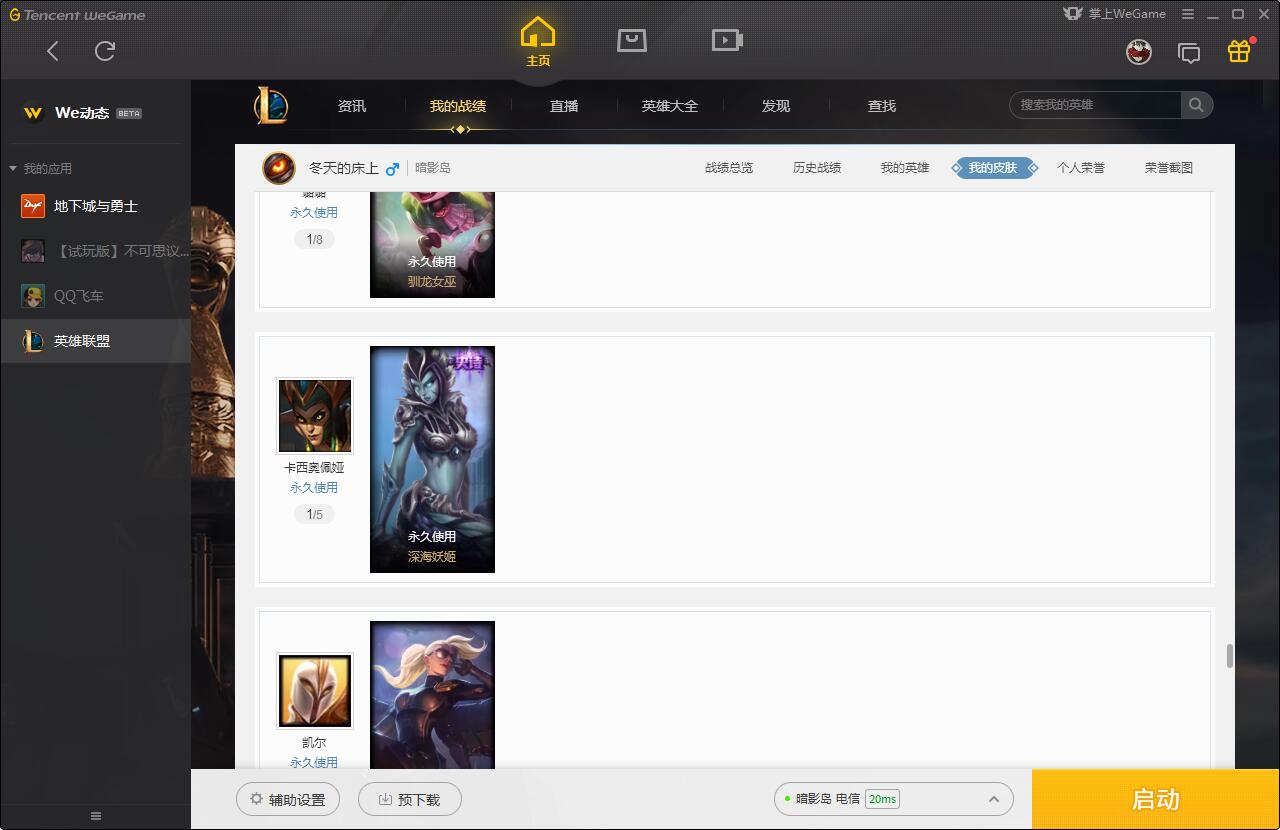Screen dimensions: 1280x830
Task: Click the 卡西奥佩娅 champion portrait
Action: pos(315,416)
